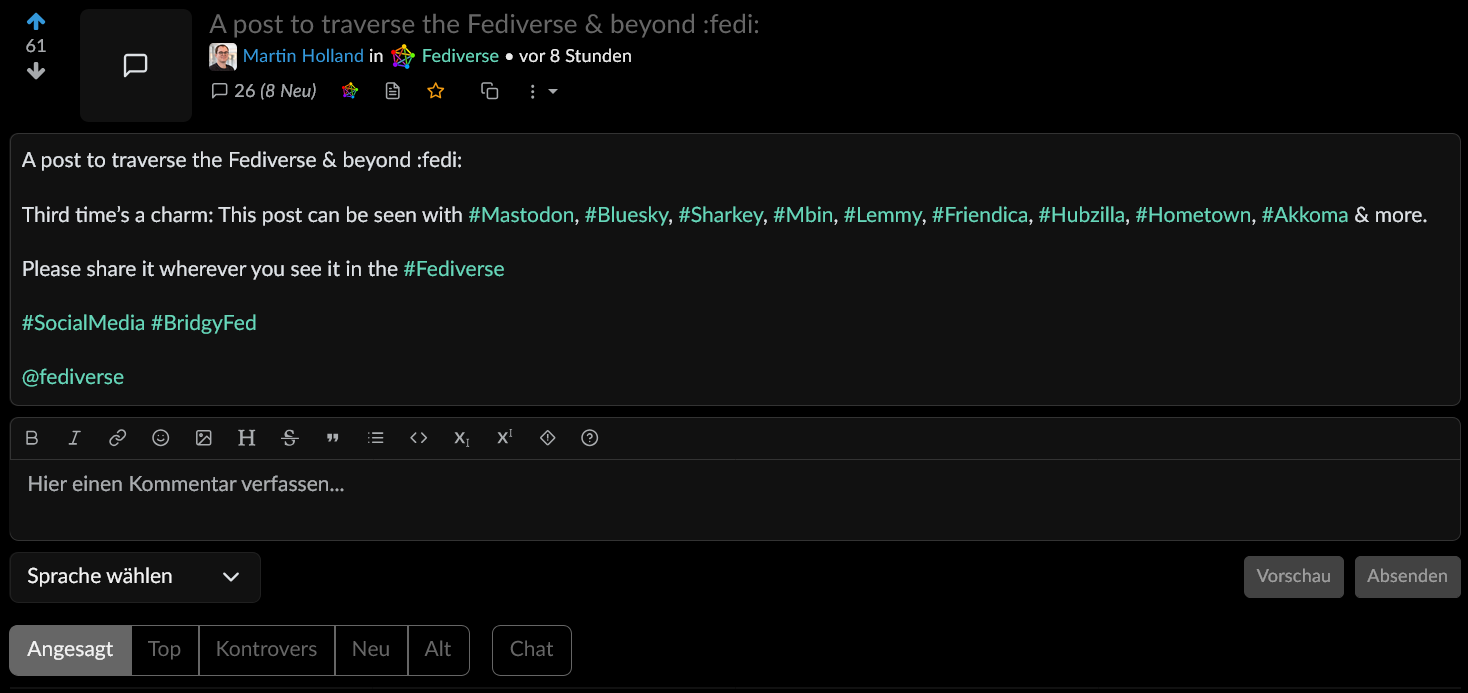Upvote the Fediverse post
1468x693 pixels.
pos(36,21)
